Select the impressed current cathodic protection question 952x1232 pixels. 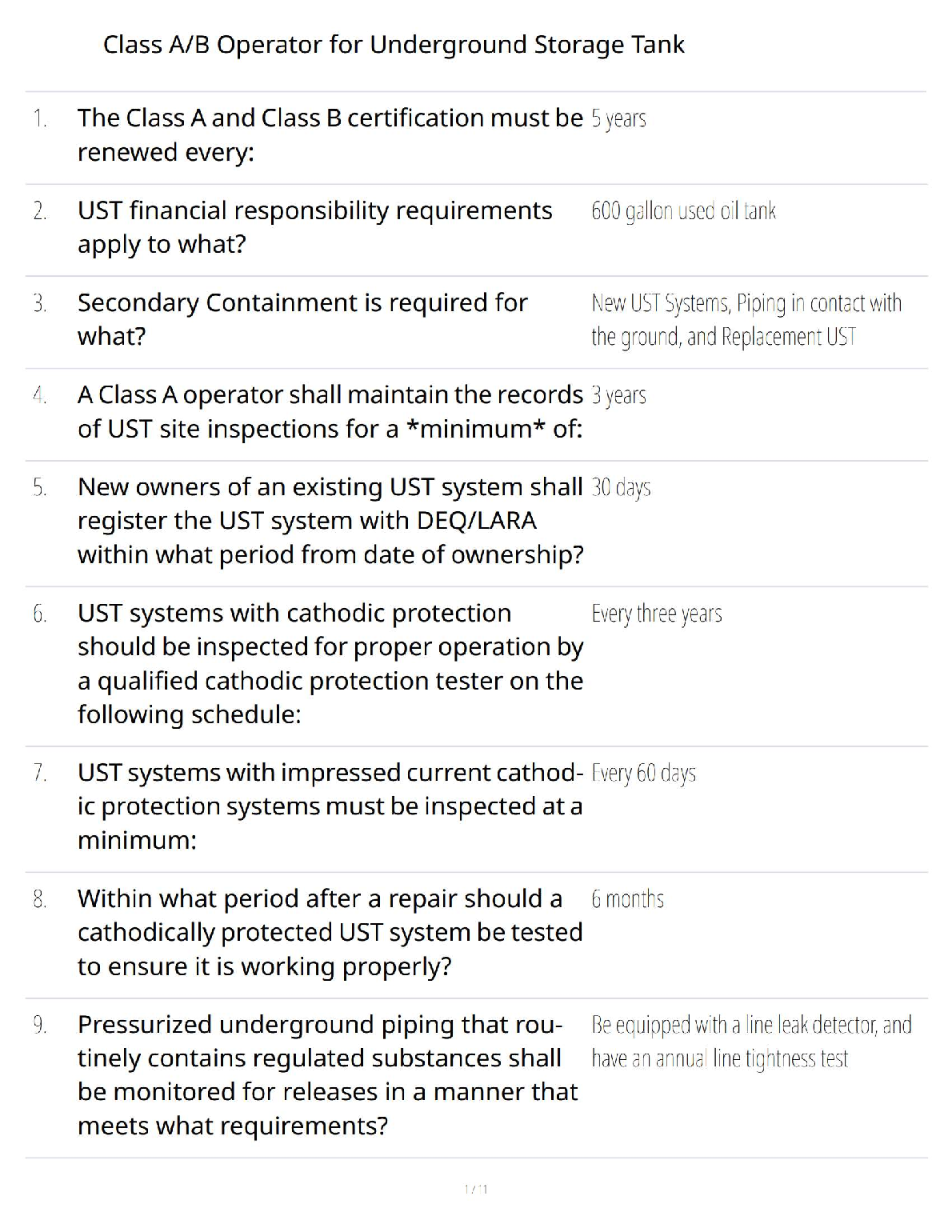330,806
